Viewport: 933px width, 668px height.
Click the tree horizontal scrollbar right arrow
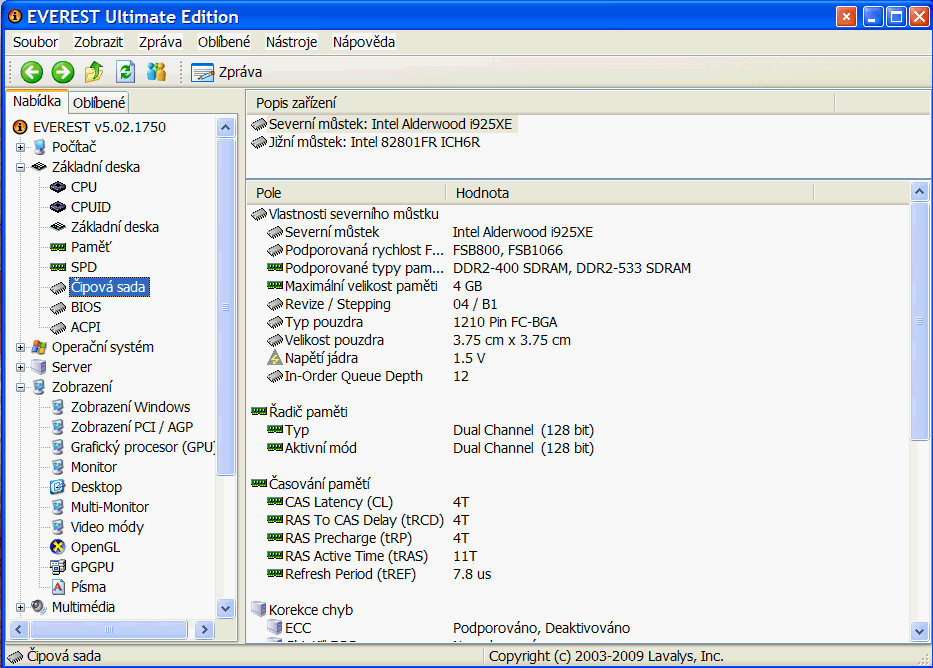point(204,629)
